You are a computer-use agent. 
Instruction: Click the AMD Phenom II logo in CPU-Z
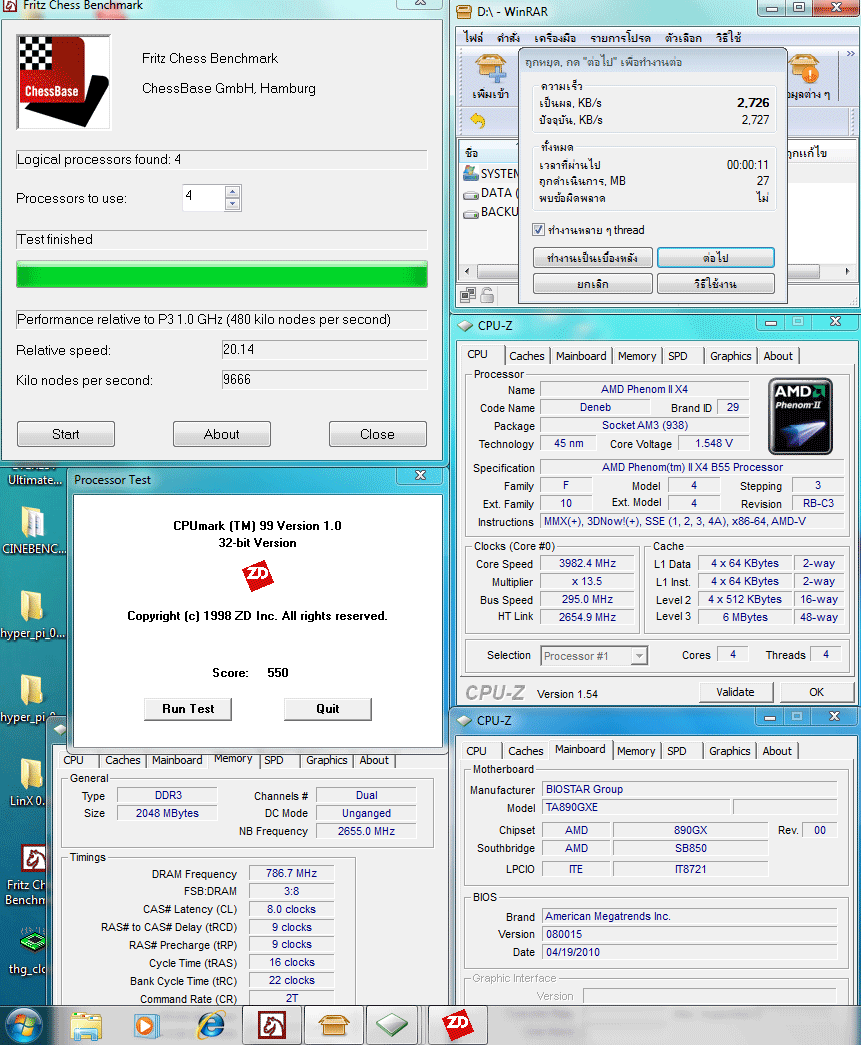coord(800,417)
